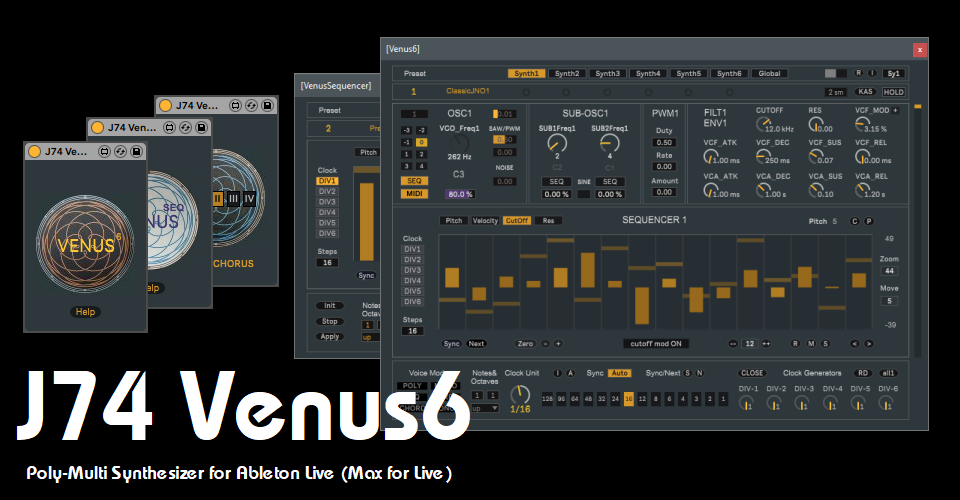Click the all1 icon in Clock Generators

pos(888,373)
